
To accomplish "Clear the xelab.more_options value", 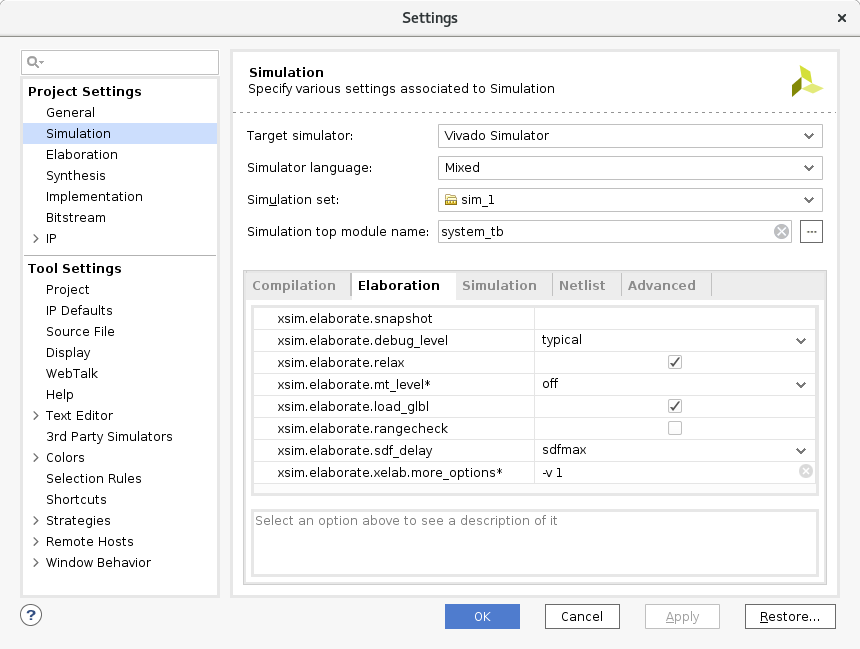I will (805, 471).
